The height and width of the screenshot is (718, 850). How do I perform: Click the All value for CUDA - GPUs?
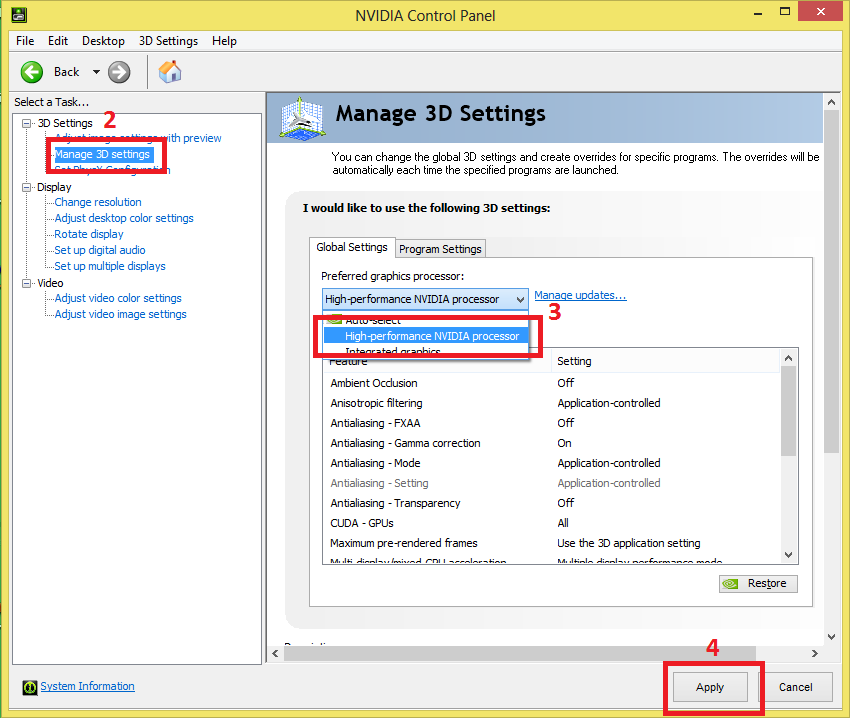pos(563,523)
